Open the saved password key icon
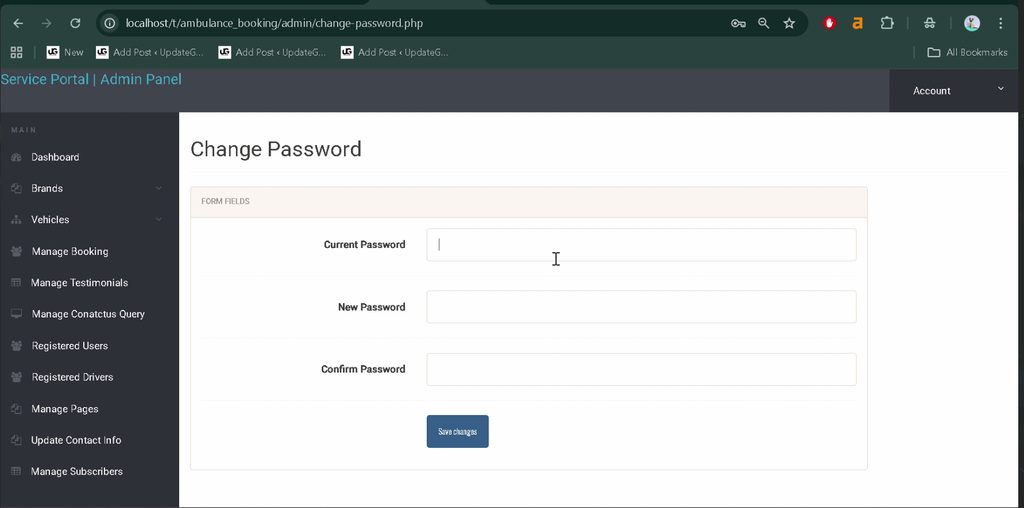 pos(738,24)
